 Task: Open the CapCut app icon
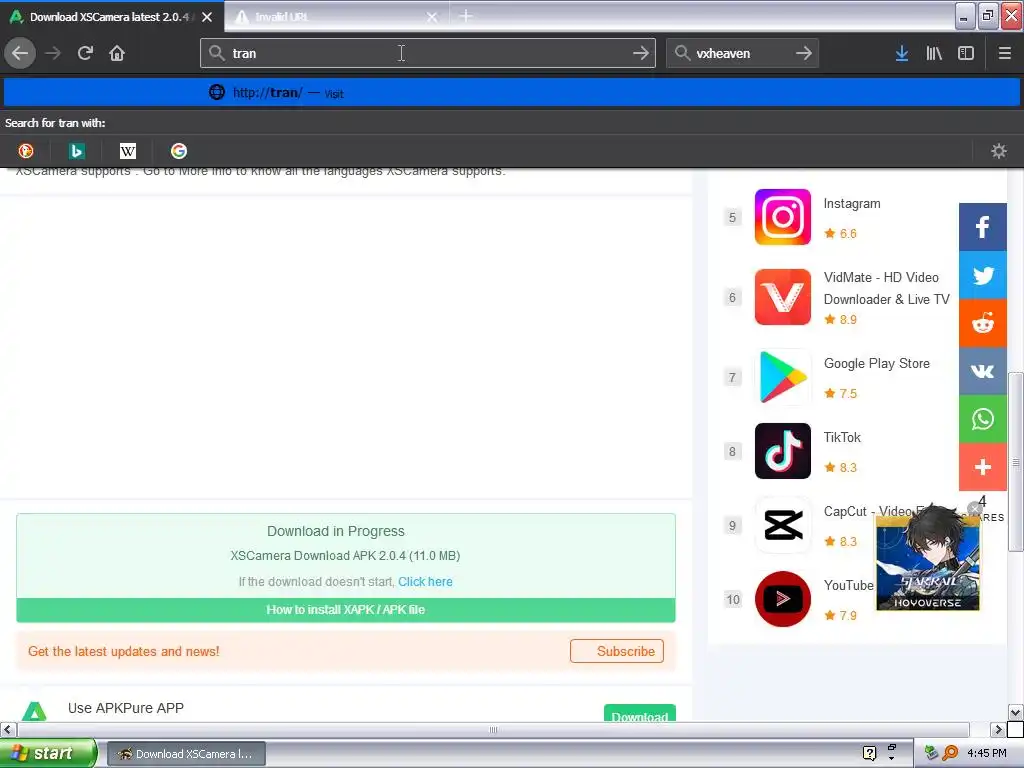[x=782, y=525]
